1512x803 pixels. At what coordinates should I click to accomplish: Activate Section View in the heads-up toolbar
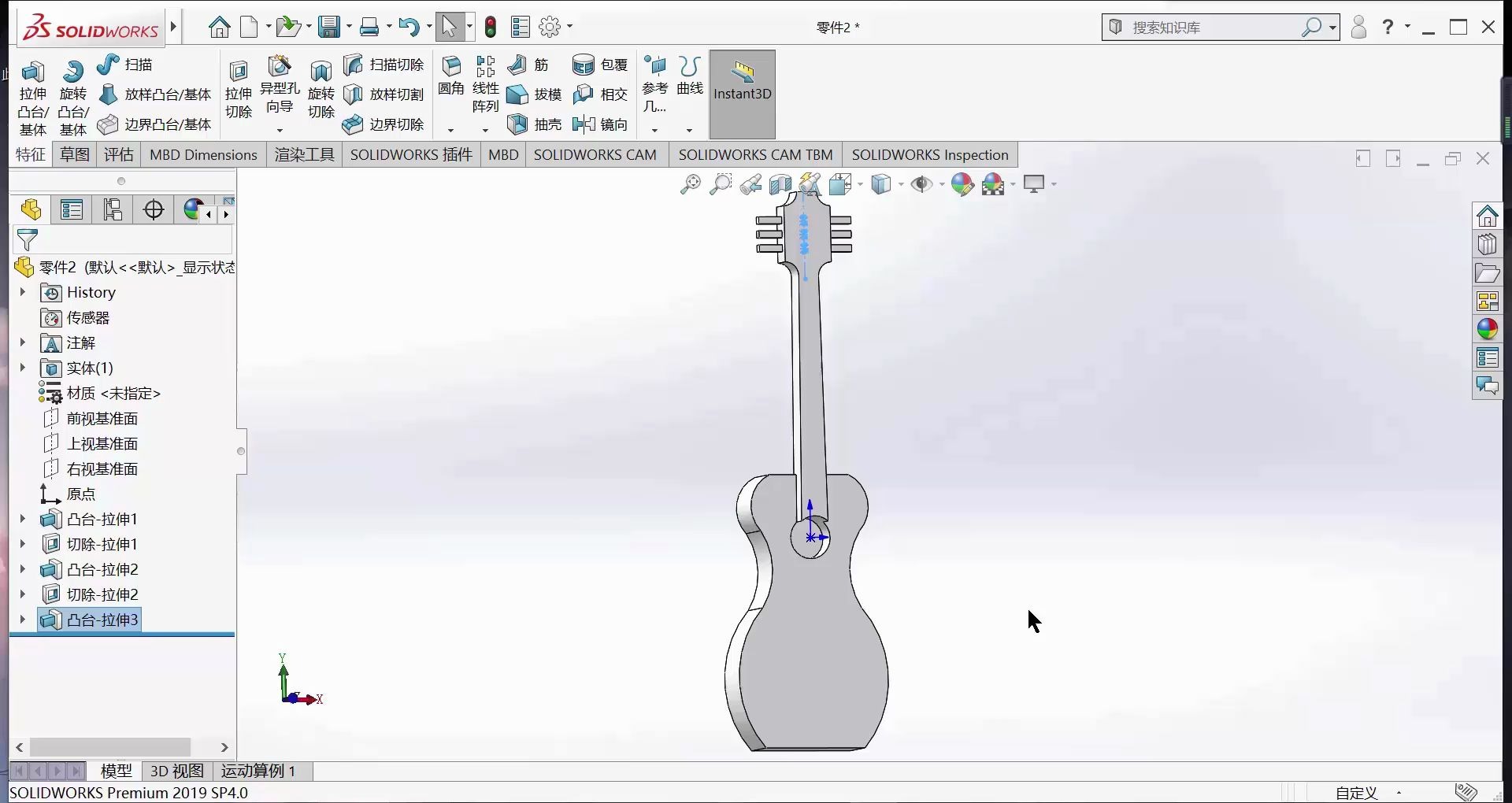click(780, 184)
